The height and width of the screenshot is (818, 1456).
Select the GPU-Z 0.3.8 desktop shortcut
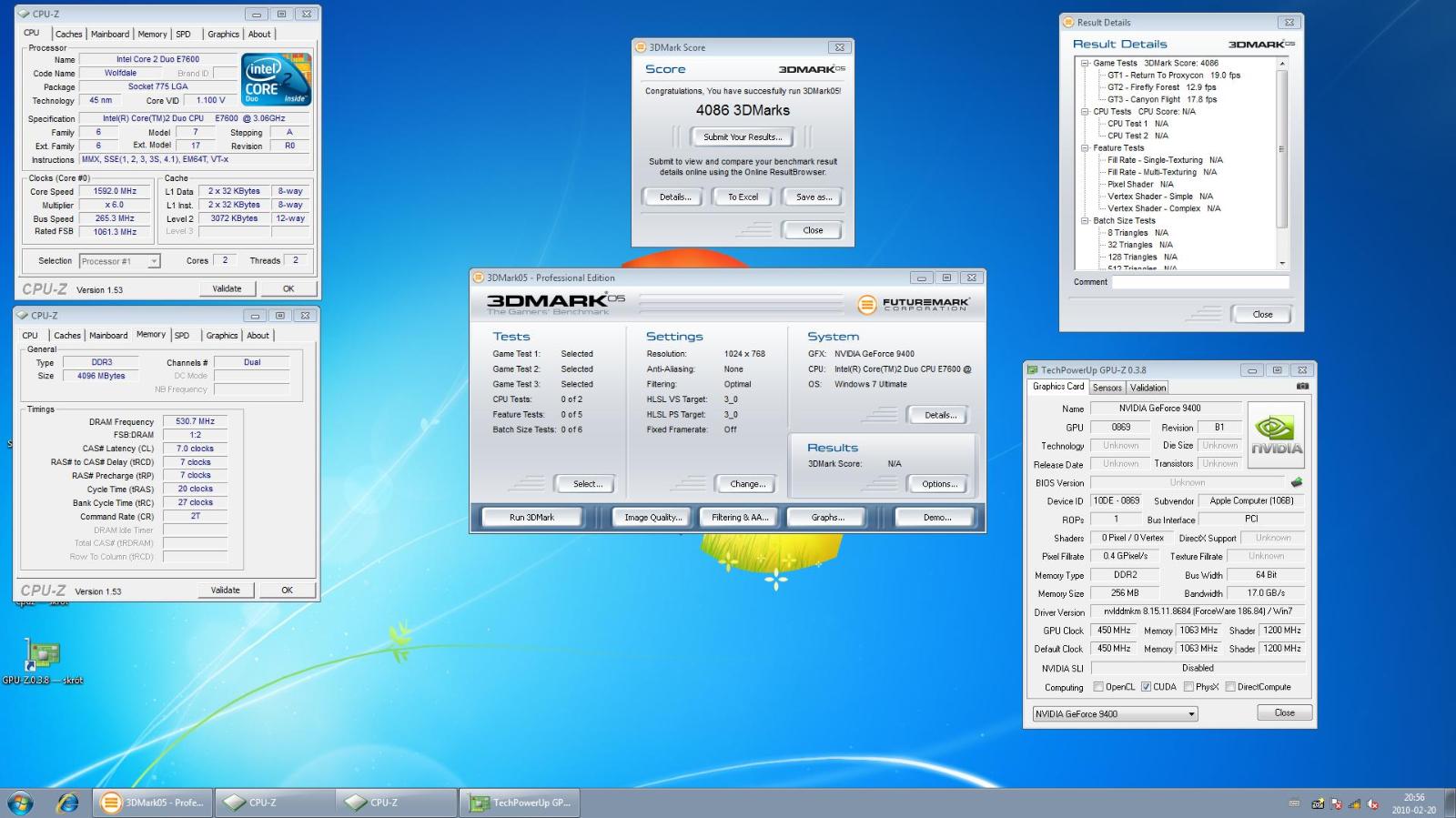43,661
